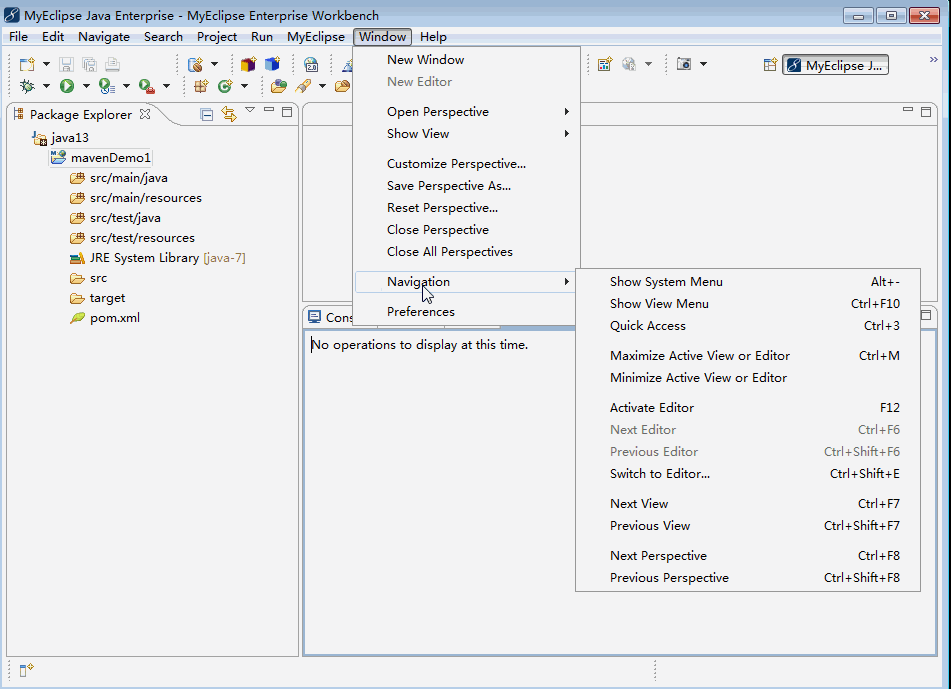Choose Quick Access in Navigation submenu
951x689 pixels.
tap(748, 326)
